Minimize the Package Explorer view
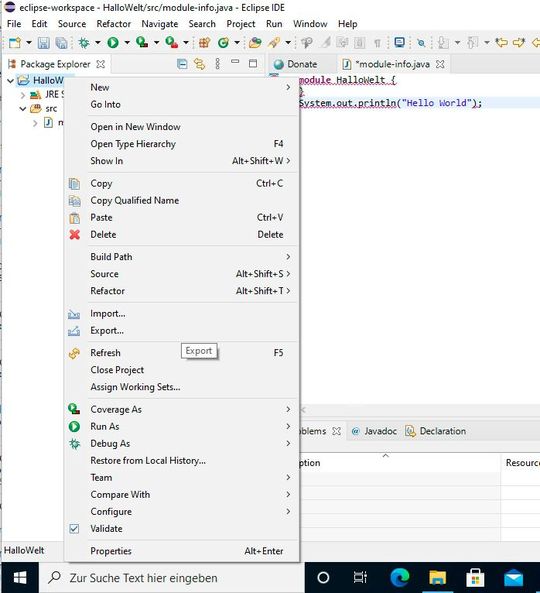This screenshot has height=593, width=540. [235, 61]
